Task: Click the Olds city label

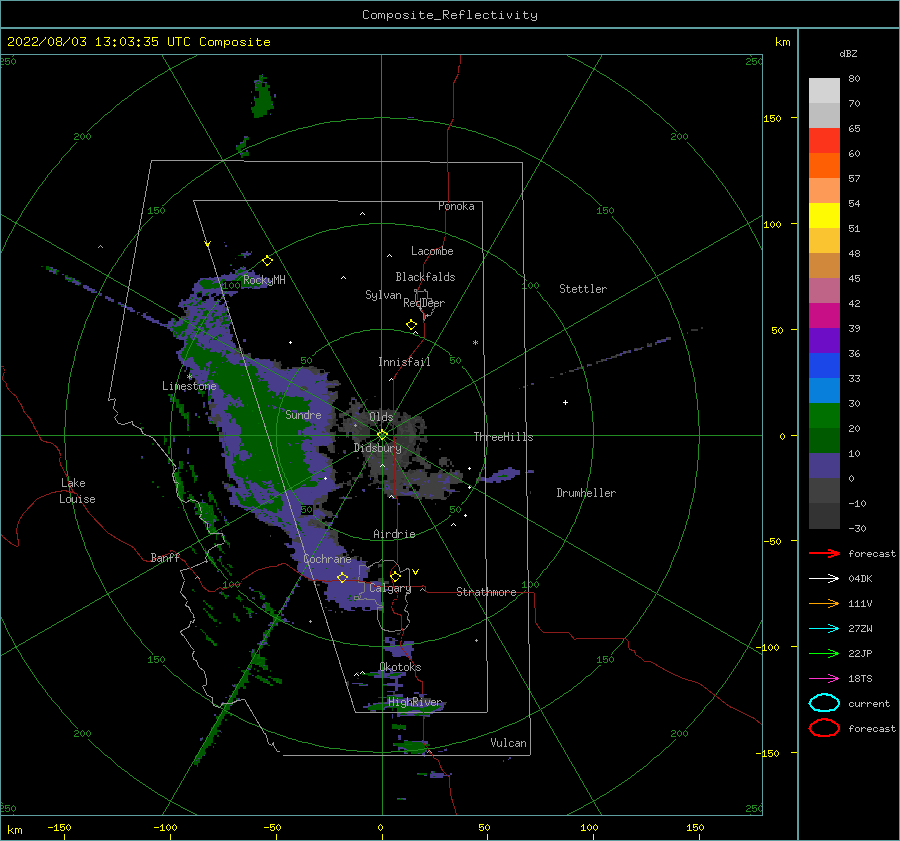Action: click(381, 416)
